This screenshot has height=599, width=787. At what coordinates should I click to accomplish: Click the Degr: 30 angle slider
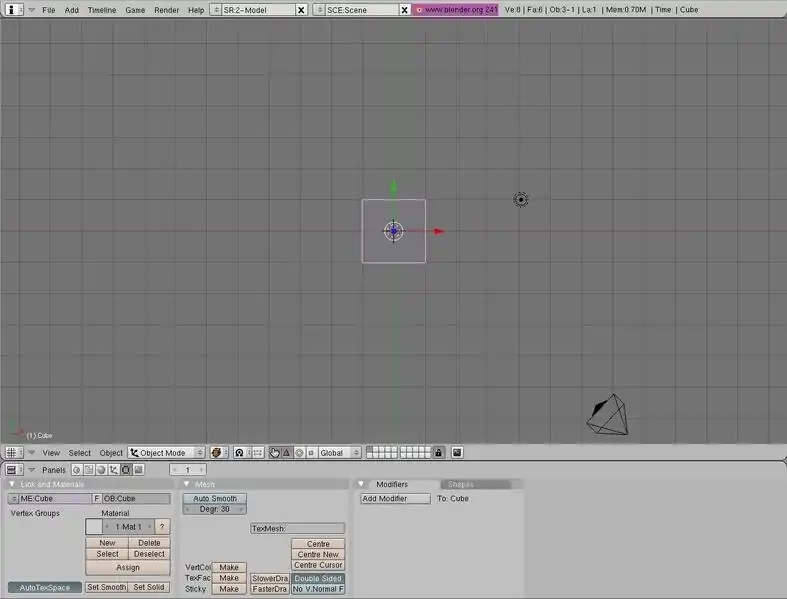[x=215, y=509]
